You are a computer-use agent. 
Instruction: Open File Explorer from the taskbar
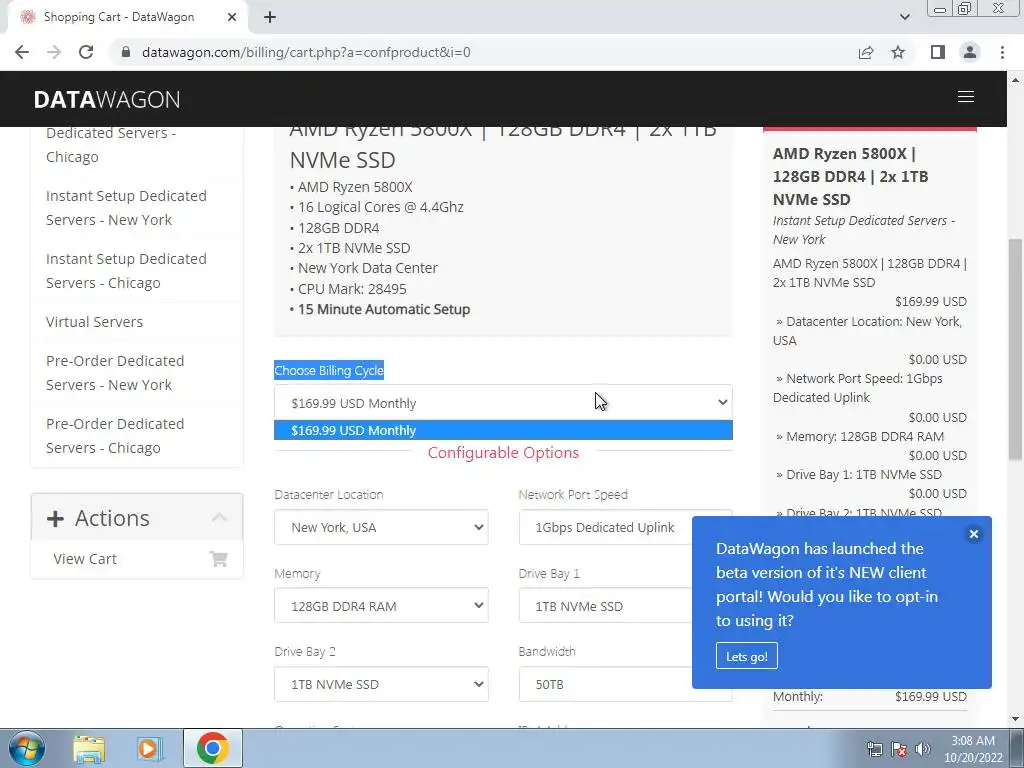(89, 749)
